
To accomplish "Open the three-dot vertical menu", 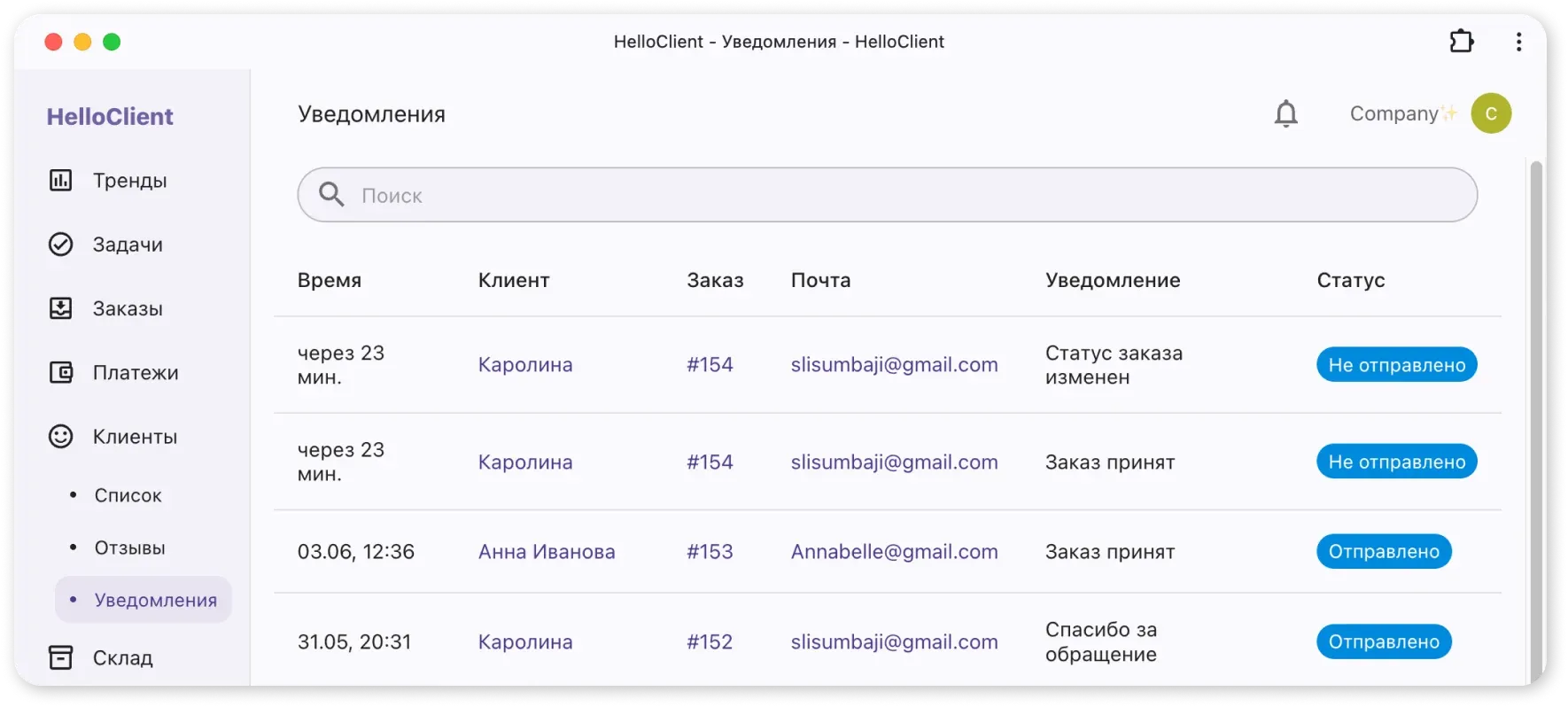I will (x=1518, y=42).
